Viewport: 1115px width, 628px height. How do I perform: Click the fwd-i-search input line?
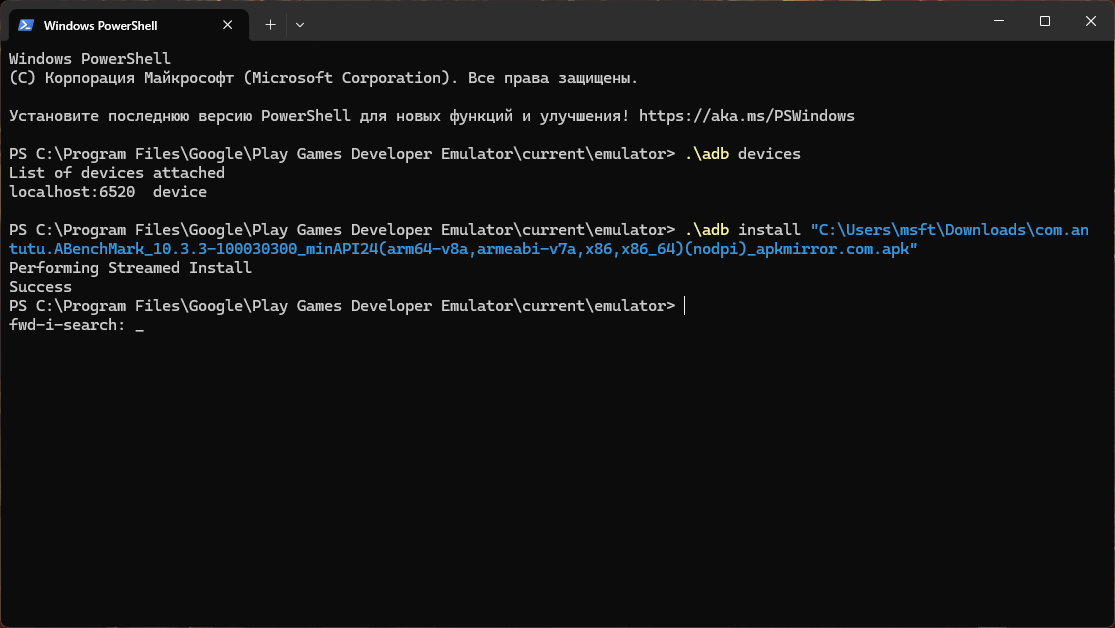coord(76,325)
